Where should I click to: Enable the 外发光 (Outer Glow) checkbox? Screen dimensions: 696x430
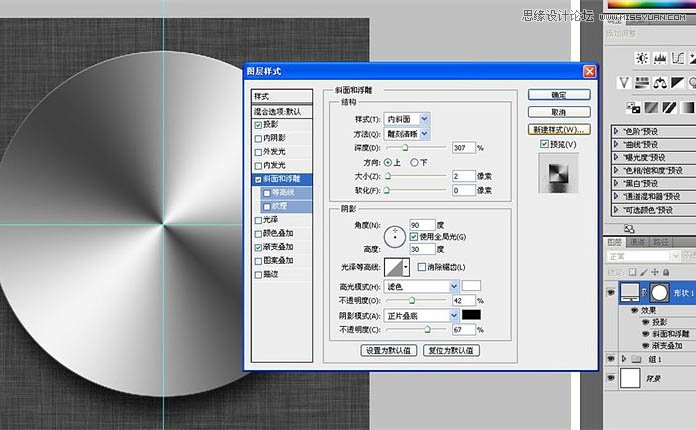[258, 152]
